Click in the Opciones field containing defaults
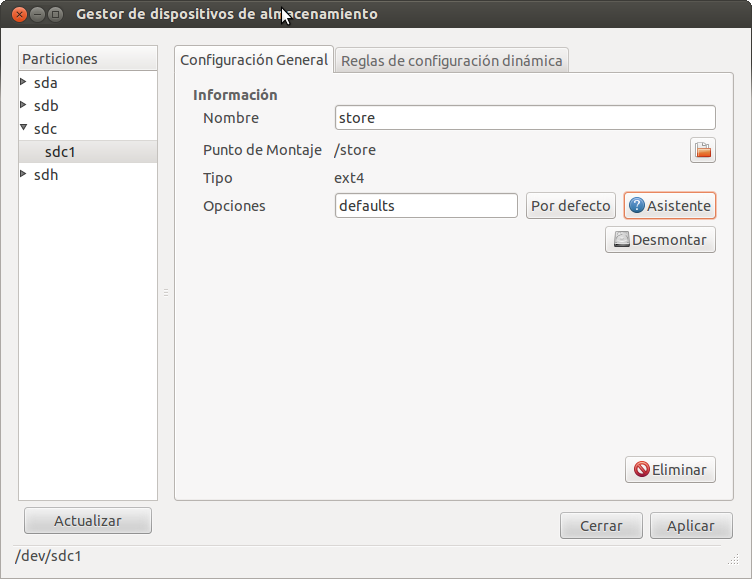 tap(426, 206)
